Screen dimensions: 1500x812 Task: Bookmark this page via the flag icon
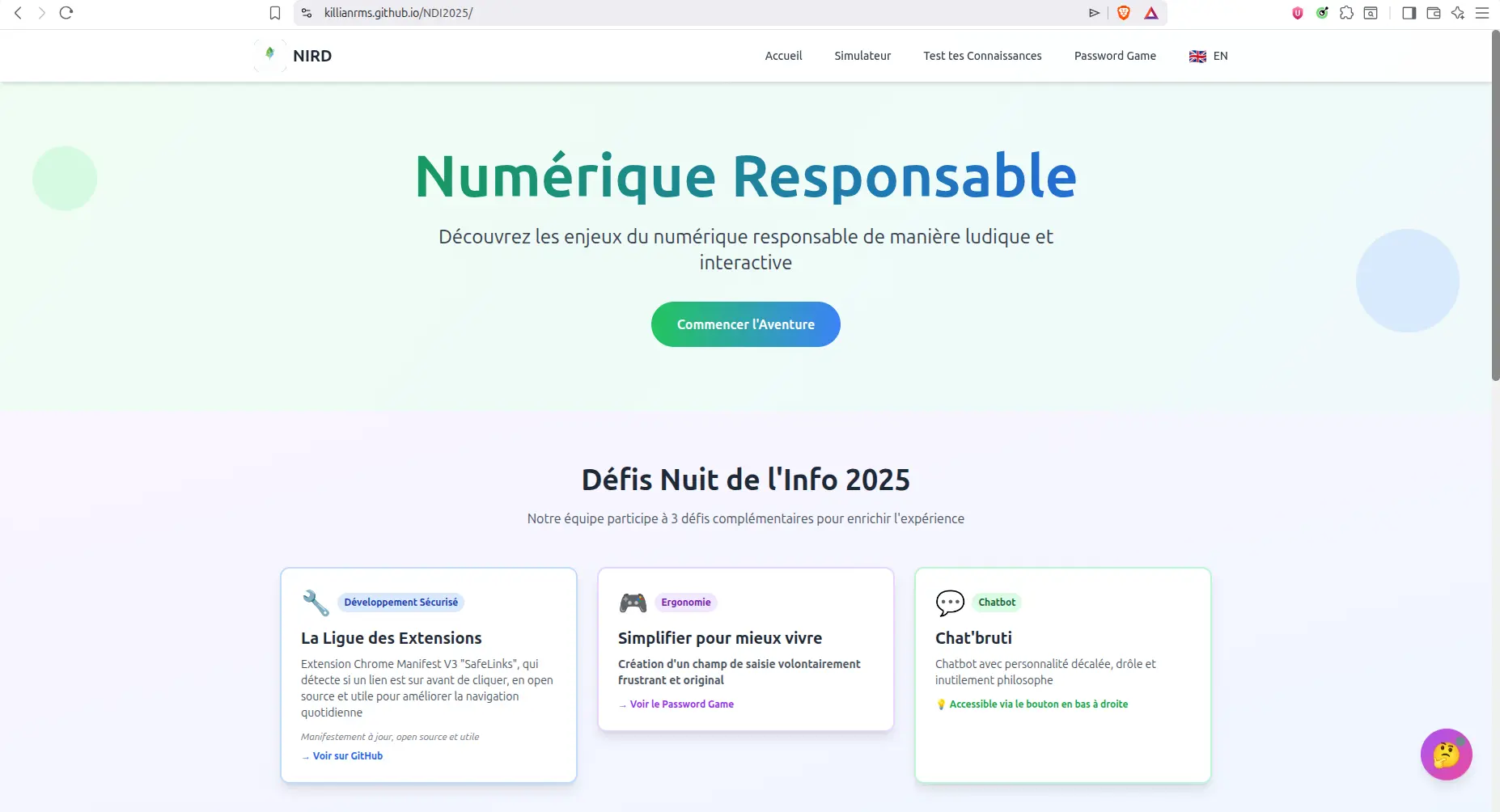pos(274,13)
